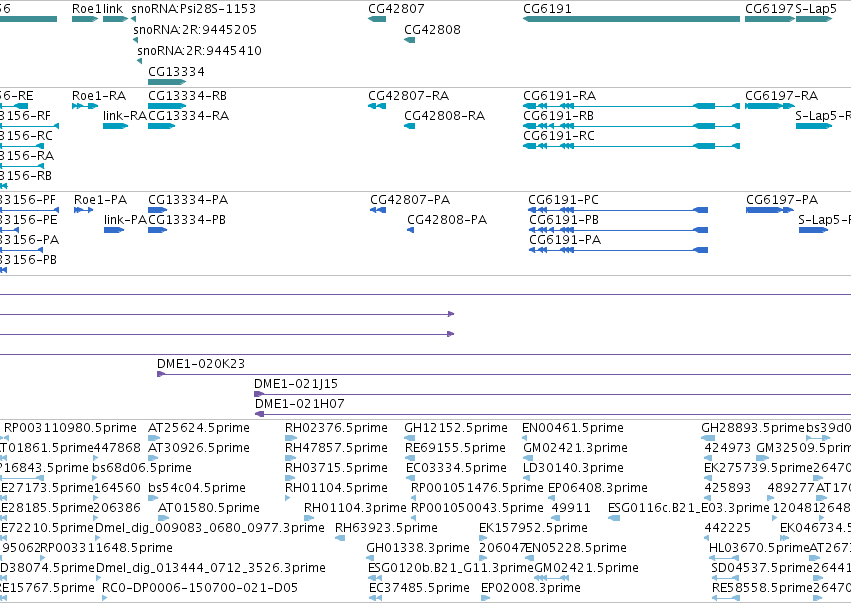Click EST GH01338.3prime
This screenshot has height=603, width=851.
click(418, 548)
